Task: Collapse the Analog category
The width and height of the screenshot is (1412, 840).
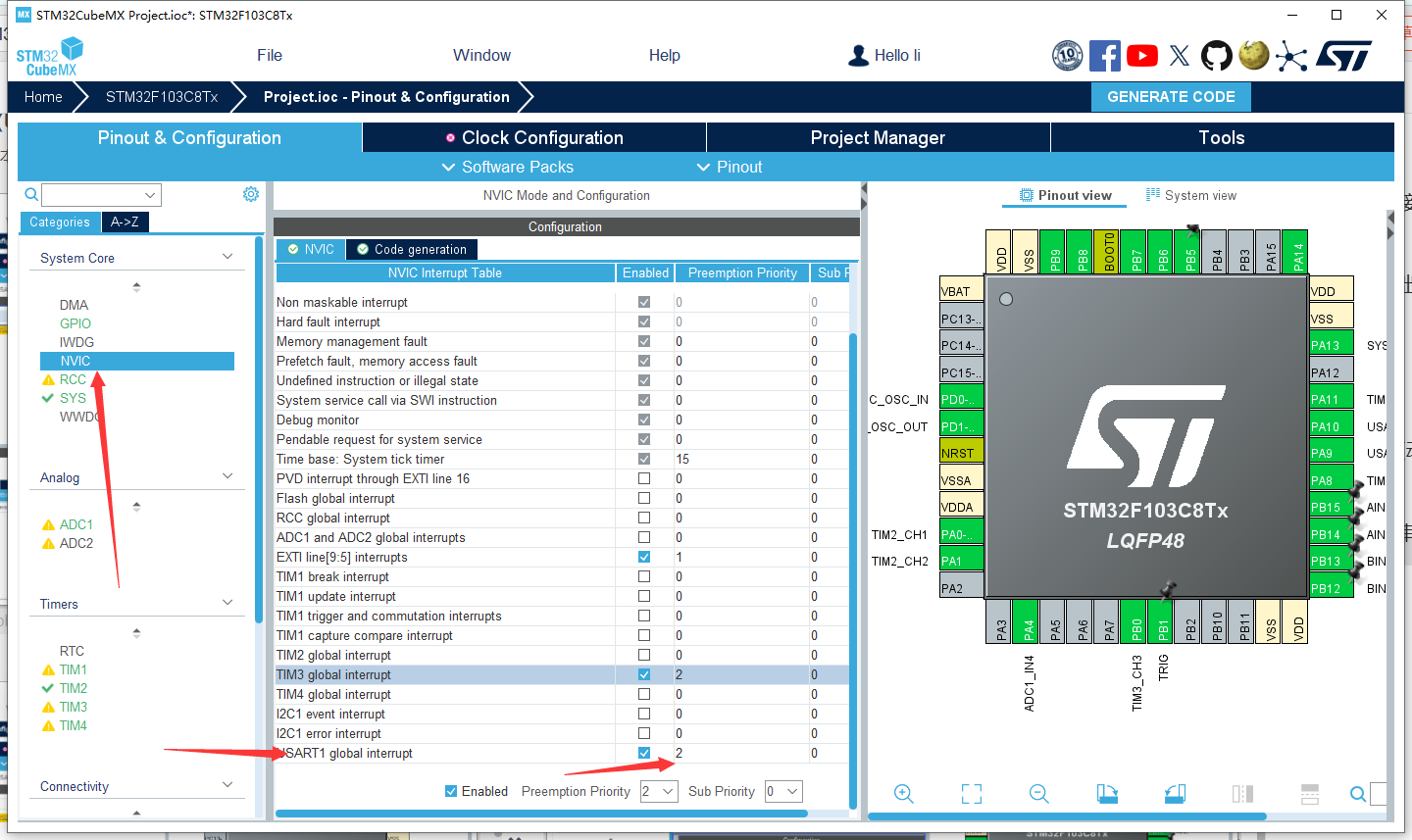Action: [227, 476]
